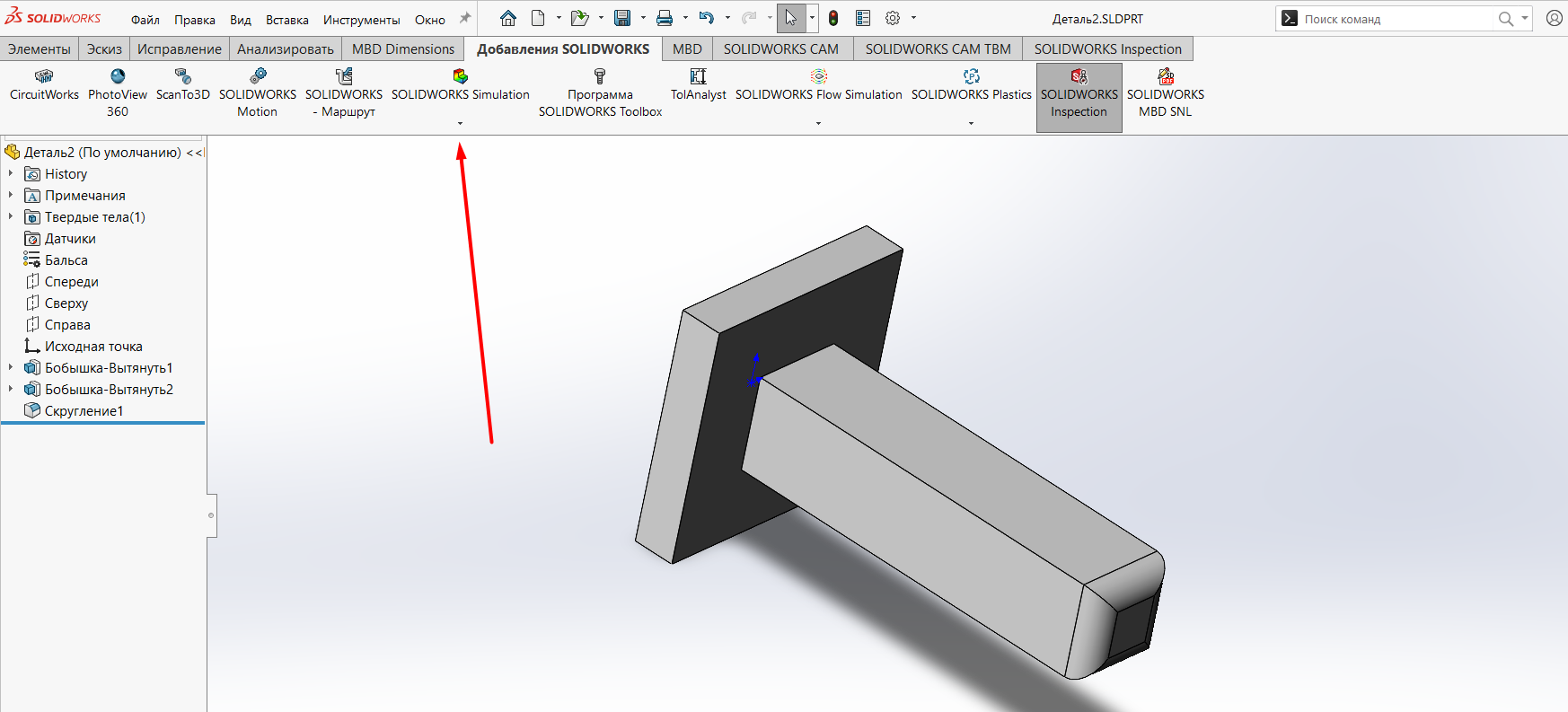
Task: Open the Инструменты menu
Action: tap(362, 20)
